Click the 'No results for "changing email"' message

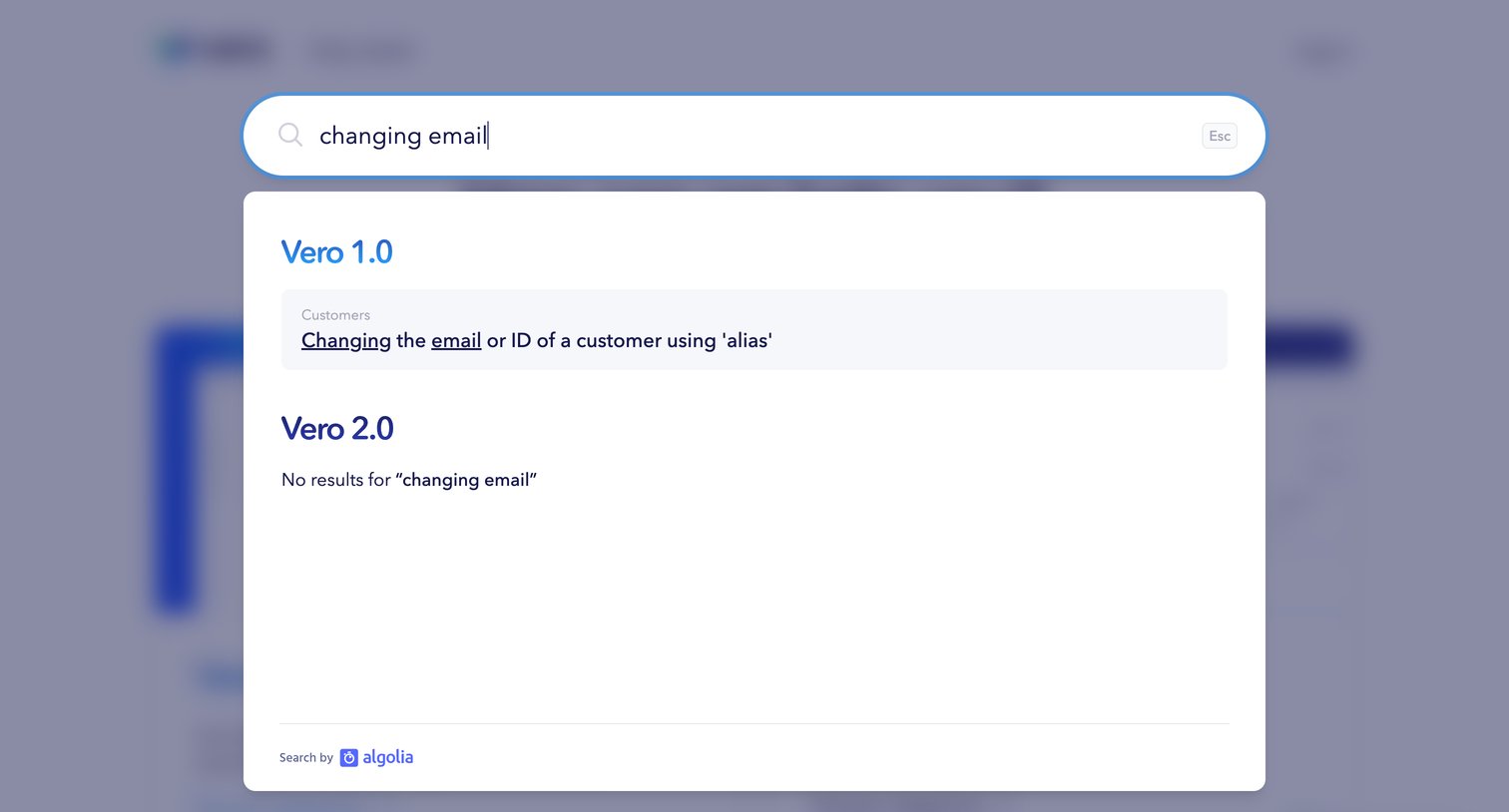409,480
